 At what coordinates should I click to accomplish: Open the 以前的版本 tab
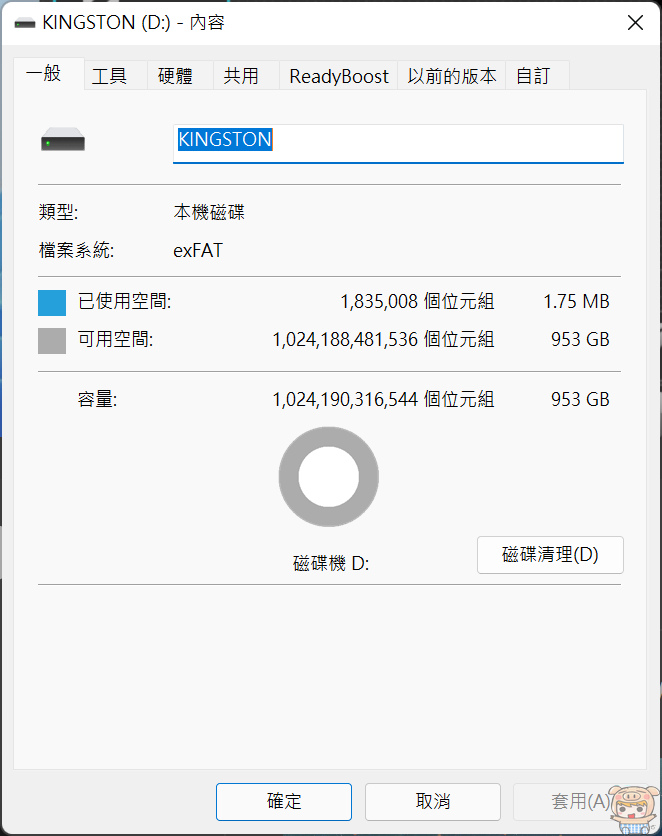(451, 75)
